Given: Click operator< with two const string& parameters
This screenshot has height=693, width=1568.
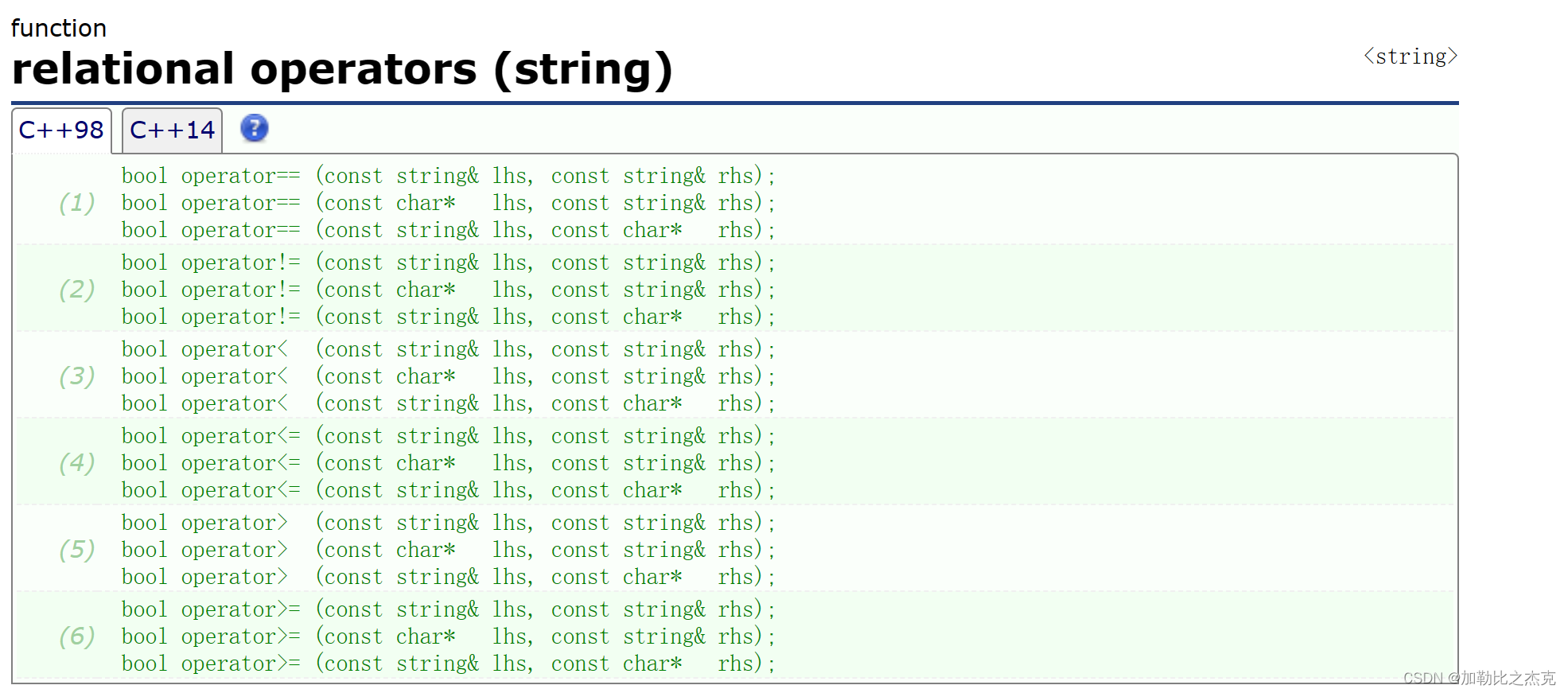Looking at the screenshot, I should [x=449, y=349].
